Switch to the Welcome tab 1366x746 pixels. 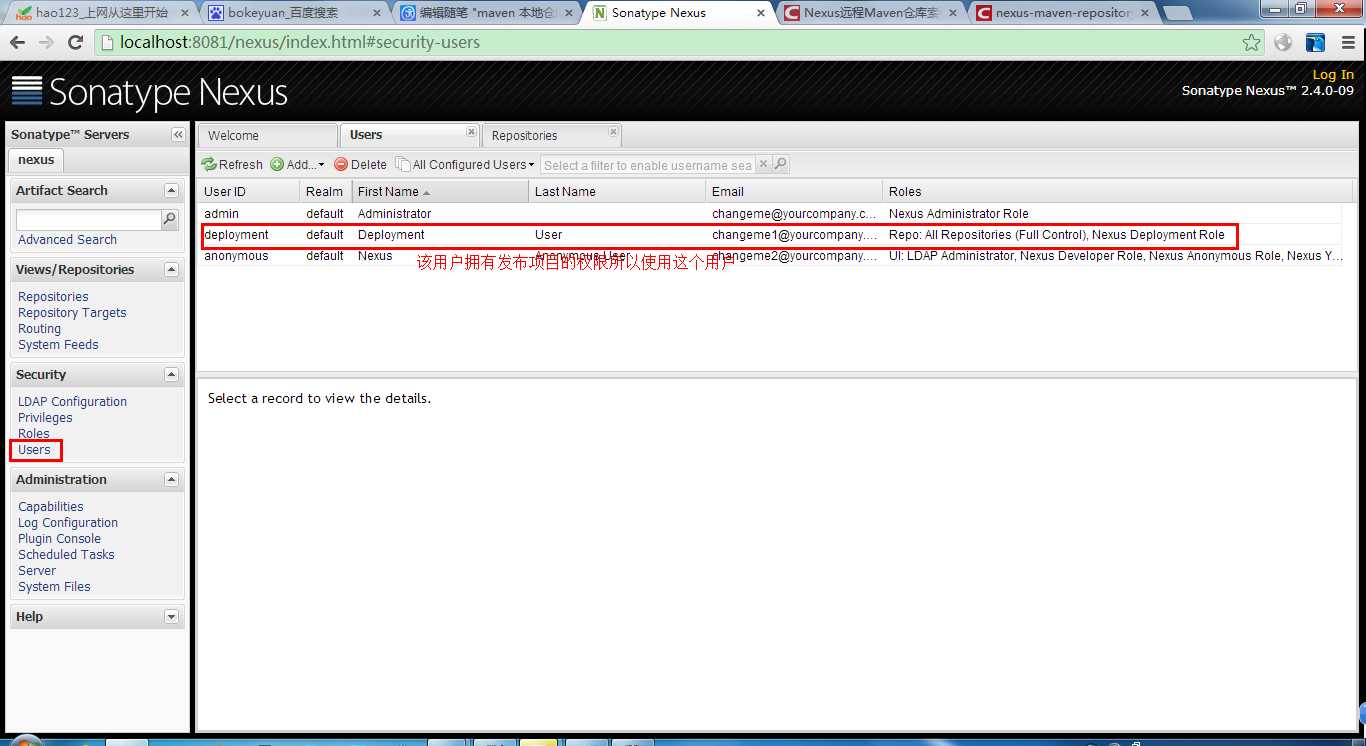coord(267,135)
